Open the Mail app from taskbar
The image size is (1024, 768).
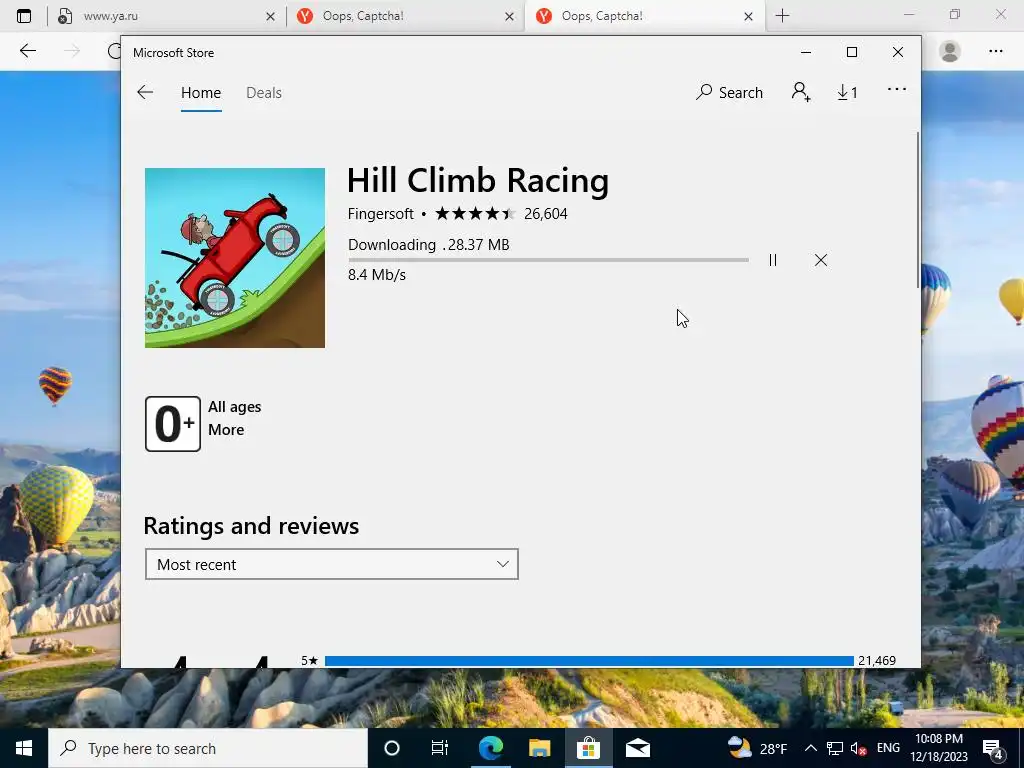pyautogui.click(x=637, y=748)
